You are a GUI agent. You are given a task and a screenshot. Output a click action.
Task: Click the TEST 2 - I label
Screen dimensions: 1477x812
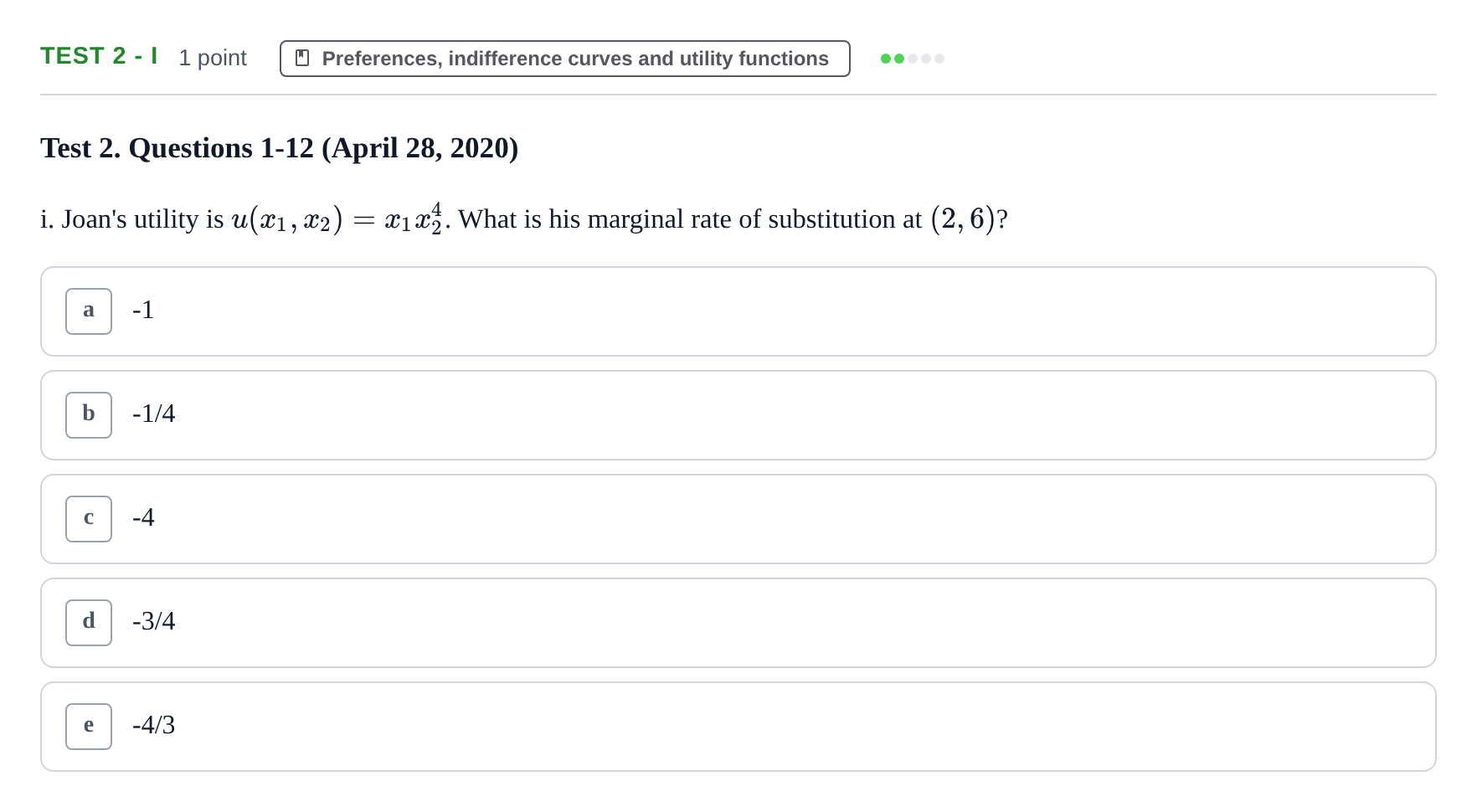99,56
